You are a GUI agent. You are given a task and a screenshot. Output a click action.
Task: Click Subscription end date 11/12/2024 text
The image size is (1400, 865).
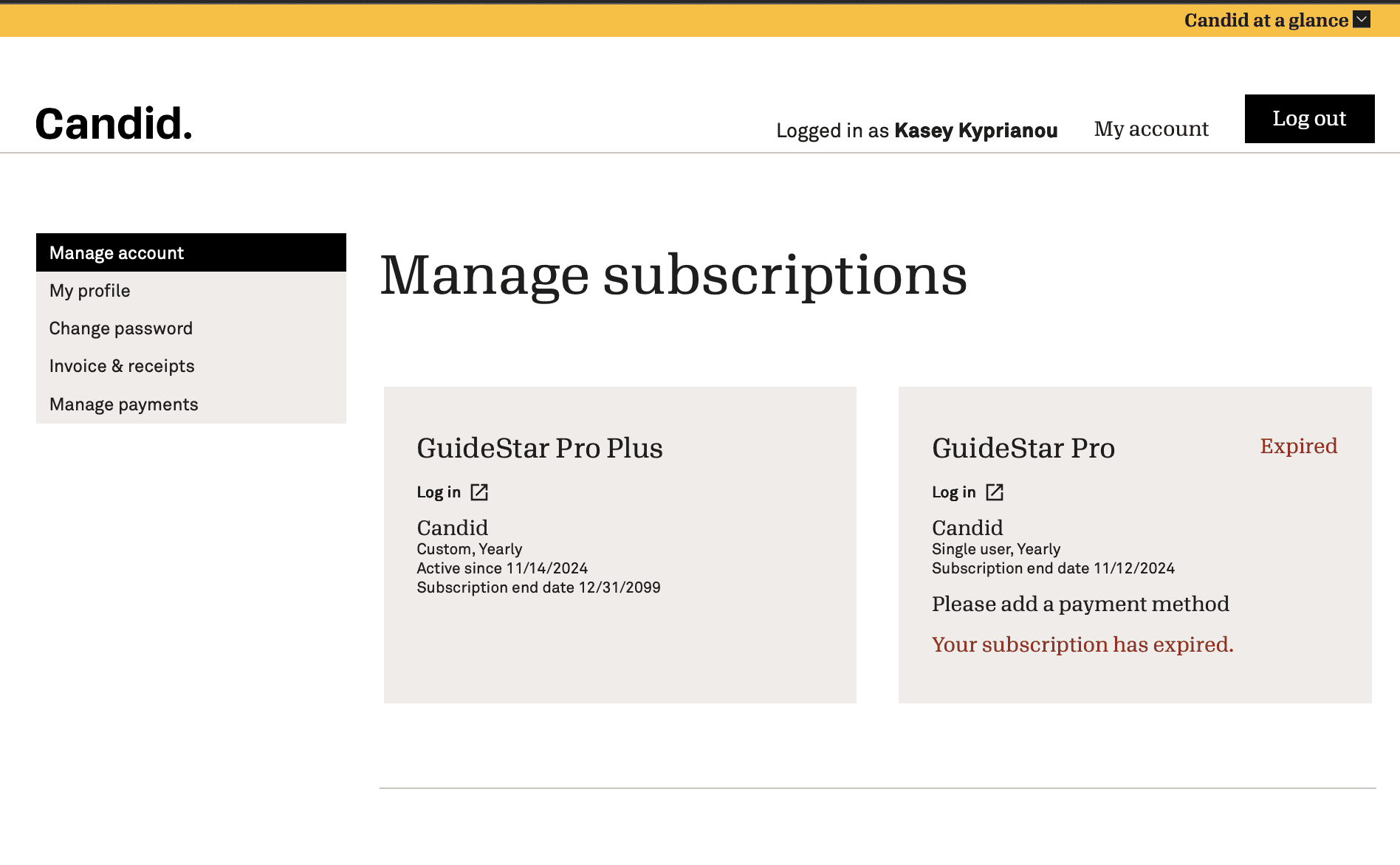pyautogui.click(x=1053, y=568)
